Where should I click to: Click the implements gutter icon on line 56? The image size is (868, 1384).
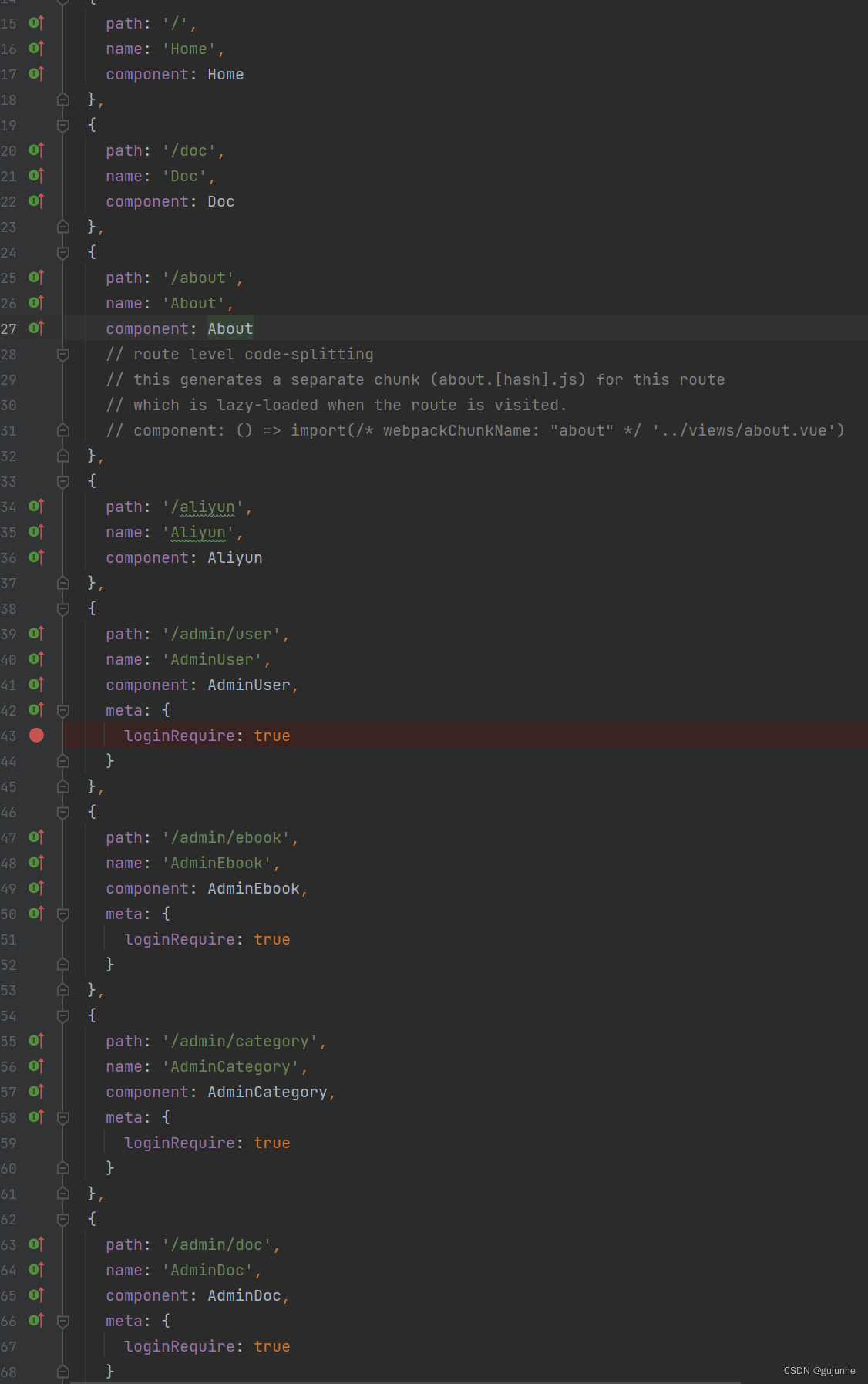pyautogui.click(x=36, y=1066)
